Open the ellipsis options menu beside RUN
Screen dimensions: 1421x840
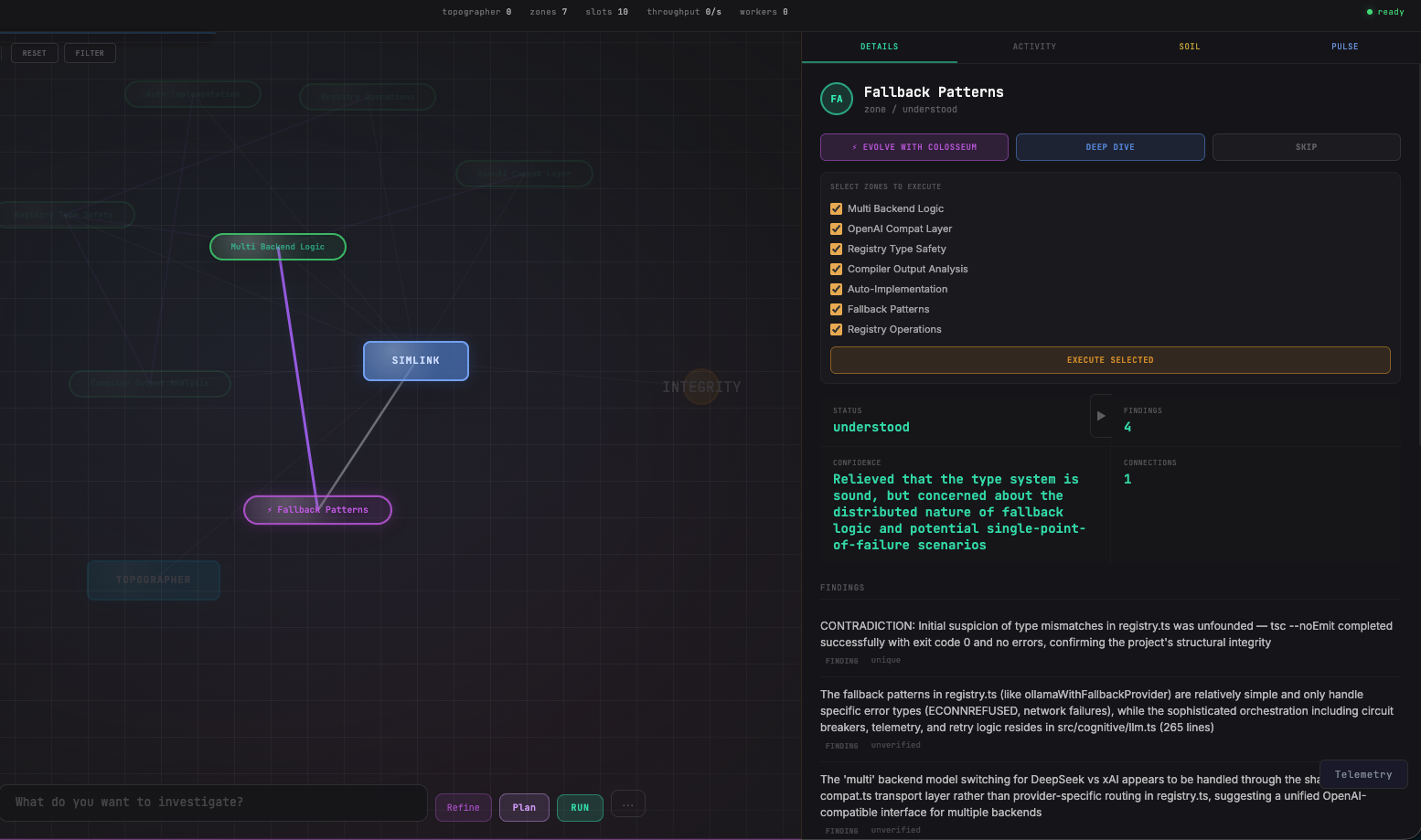point(627,803)
